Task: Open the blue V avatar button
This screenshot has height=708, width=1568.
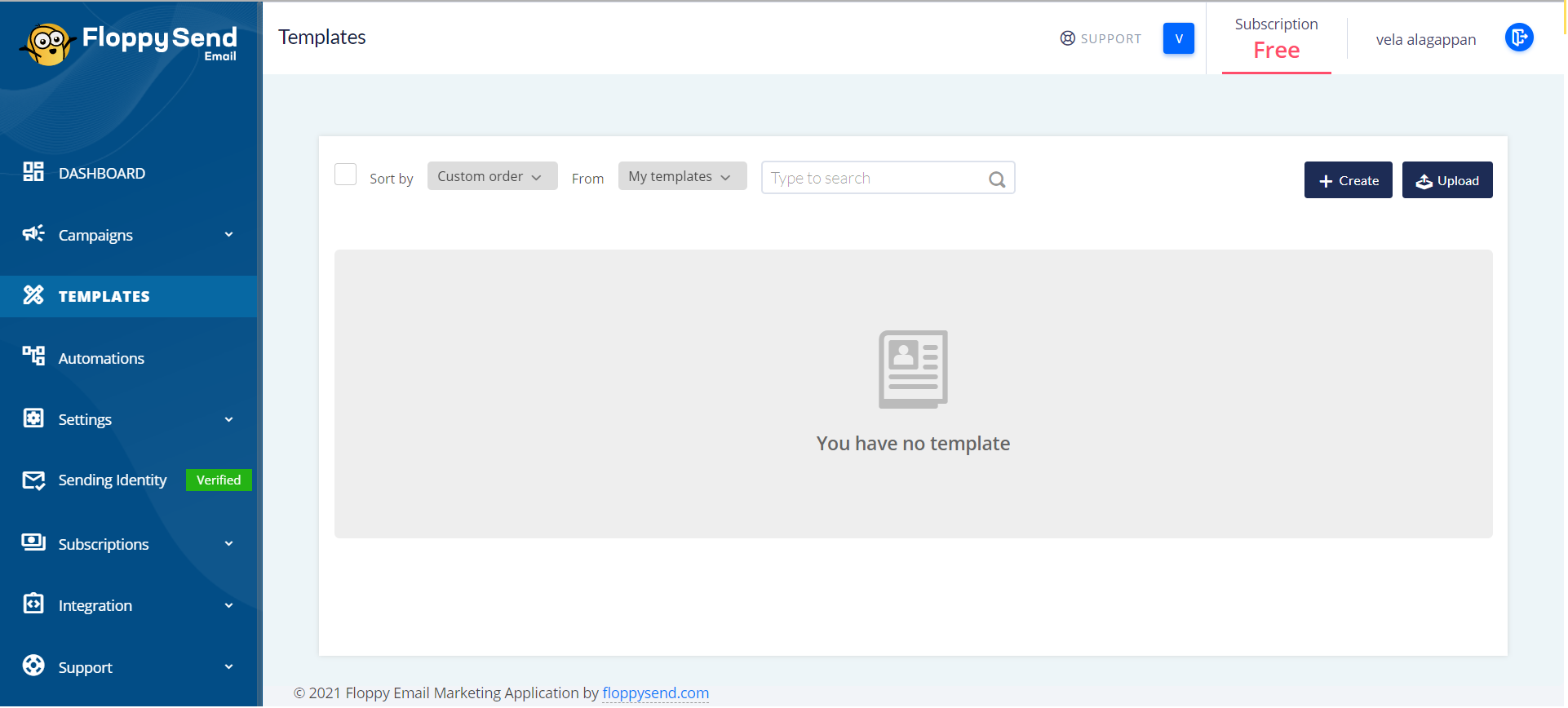Action: [x=1179, y=38]
